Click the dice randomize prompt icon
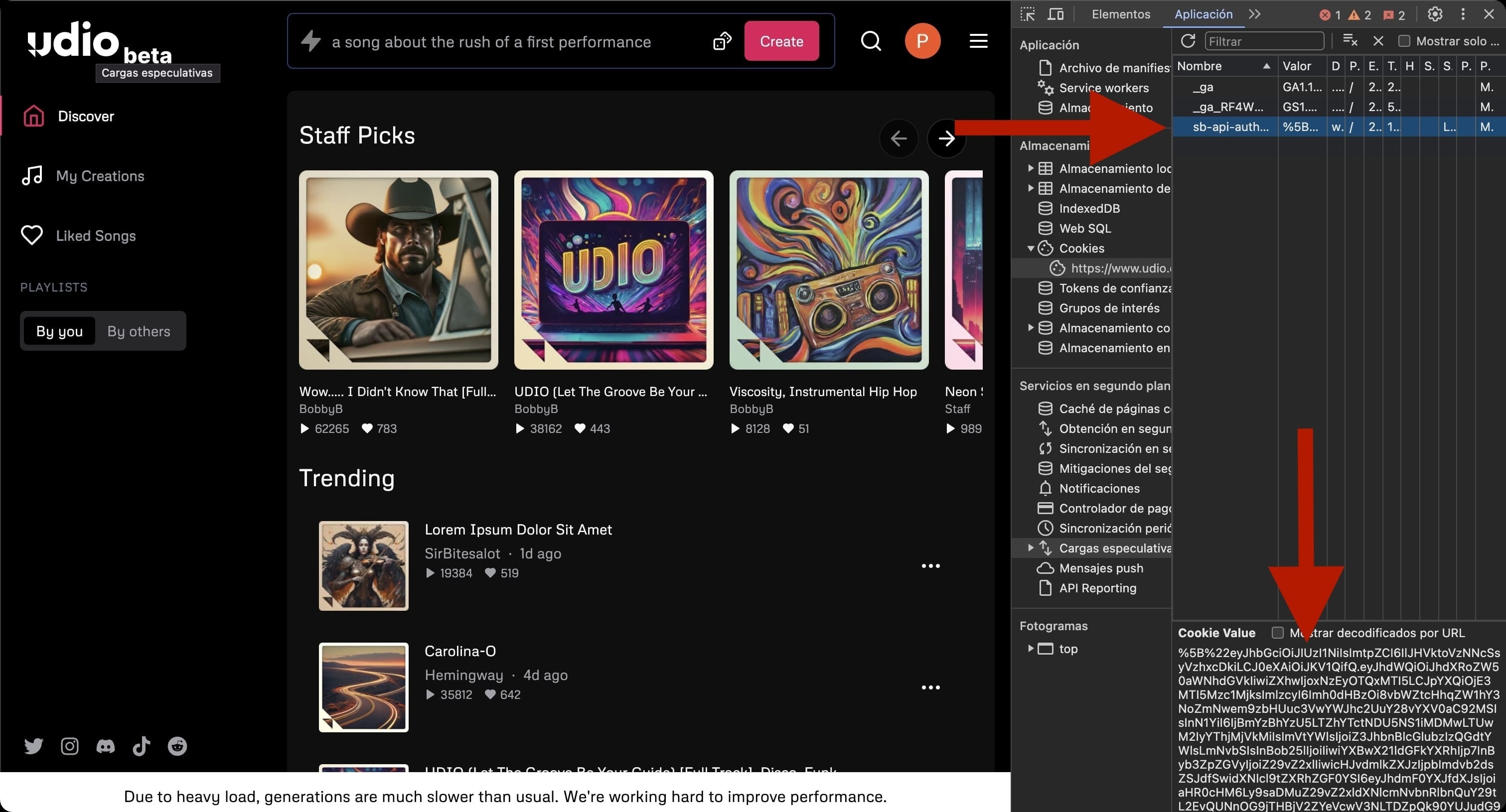 point(722,41)
